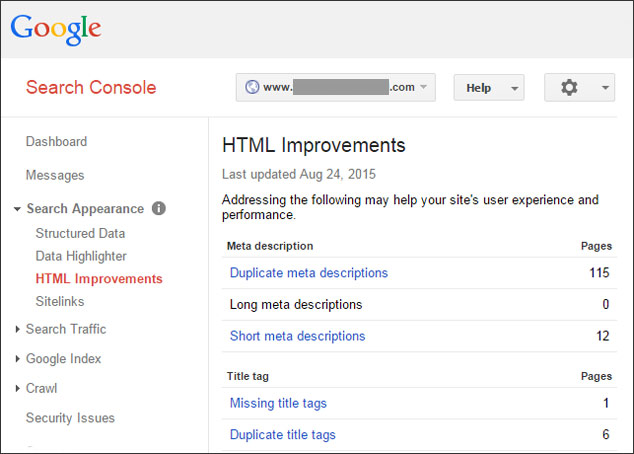
Task: Open the settings gear icon
Action: (569, 87)
